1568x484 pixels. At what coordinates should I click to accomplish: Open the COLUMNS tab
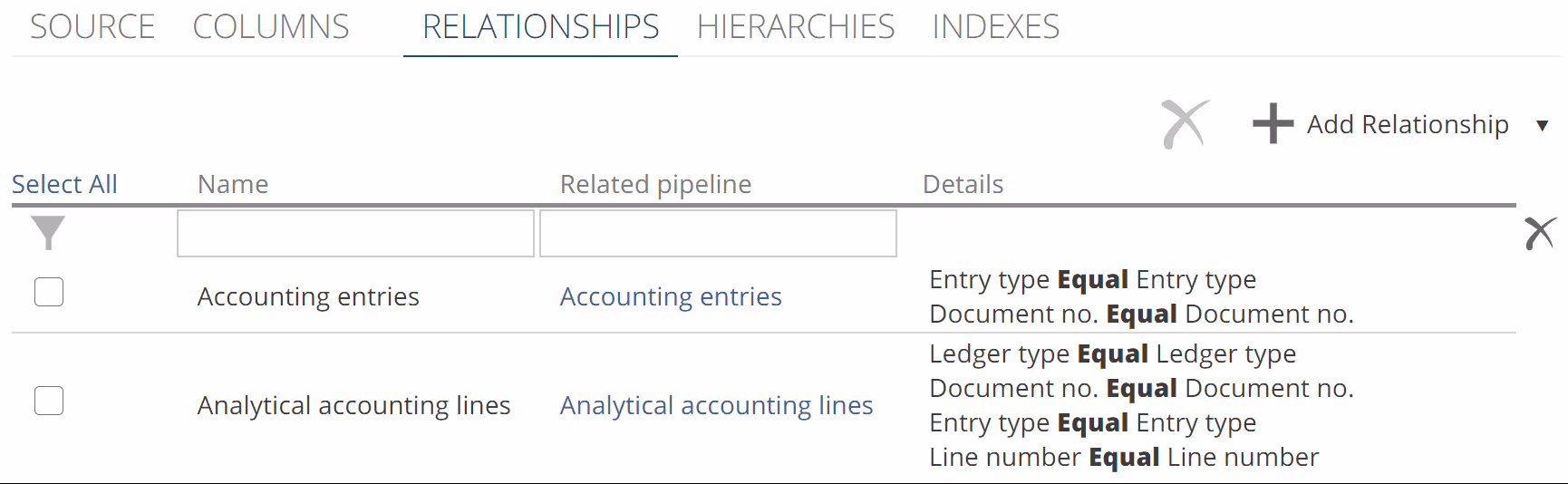(271, 27)
